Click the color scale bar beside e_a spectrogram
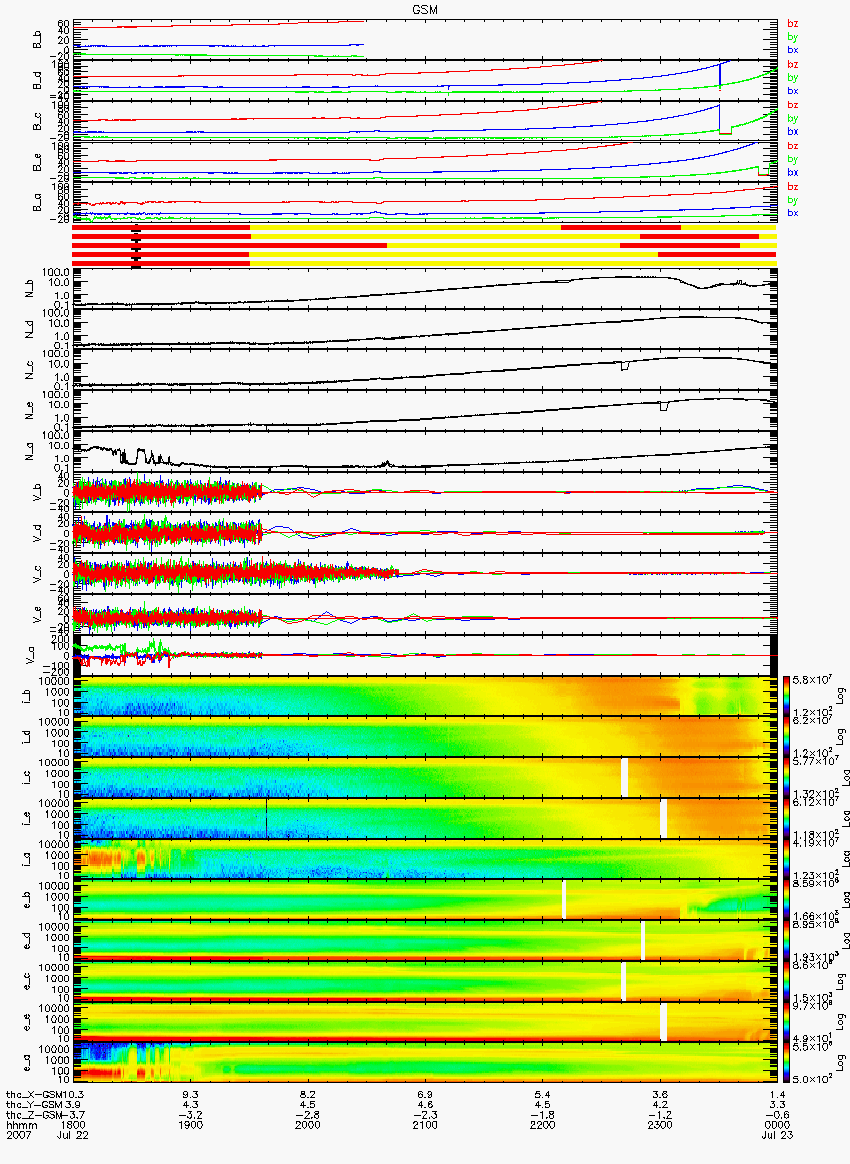Image resolution: width=850 pixels, height=1164 pixels. point(785,1064)
